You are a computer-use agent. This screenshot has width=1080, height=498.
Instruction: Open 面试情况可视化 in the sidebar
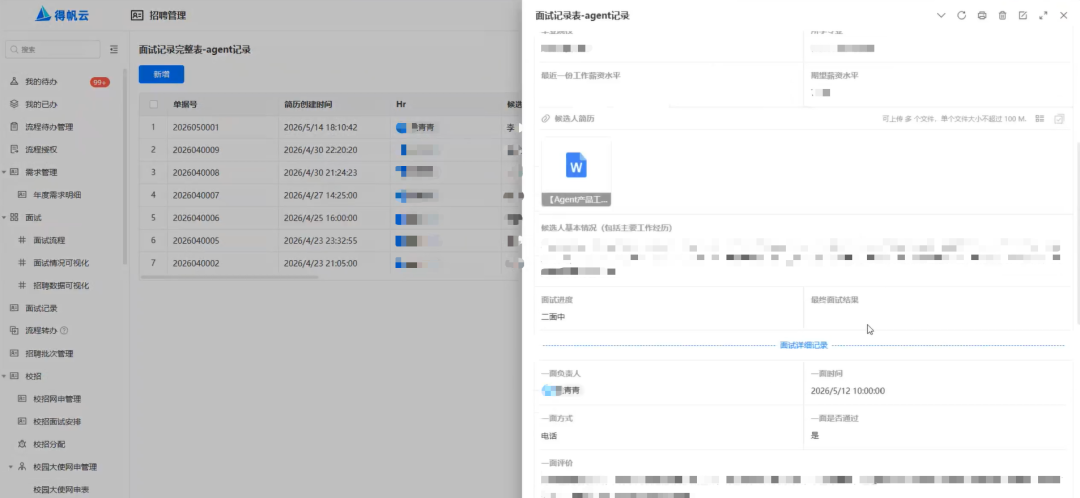61,263
